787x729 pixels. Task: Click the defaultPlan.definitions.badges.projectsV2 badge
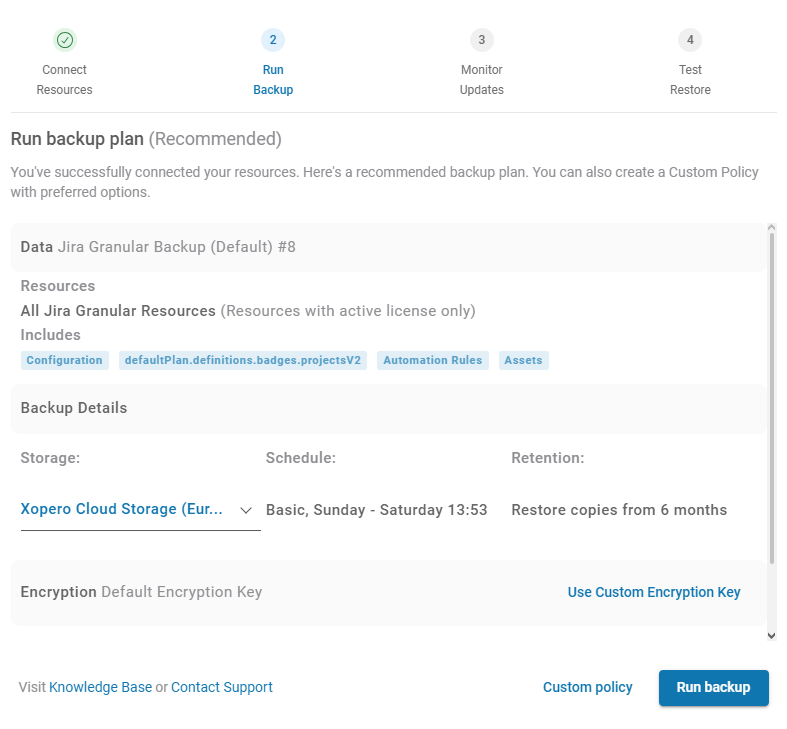point(243,360)
